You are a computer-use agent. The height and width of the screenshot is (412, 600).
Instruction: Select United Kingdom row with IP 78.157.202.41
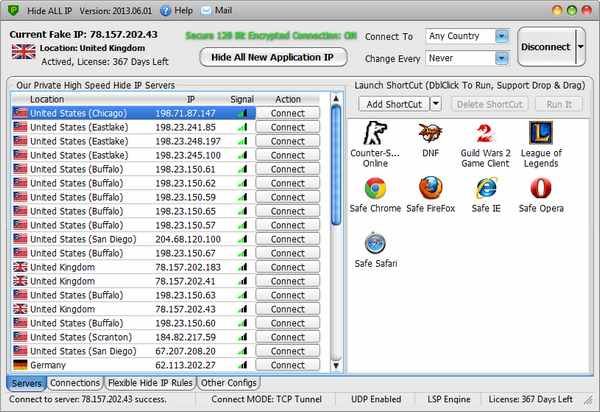pos(133,281)
